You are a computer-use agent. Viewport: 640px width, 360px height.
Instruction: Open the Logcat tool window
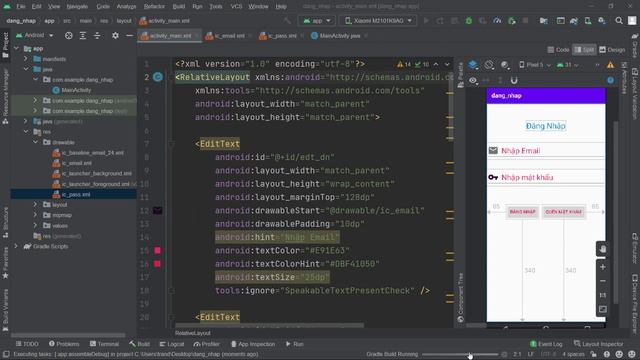click(x=172, y=344)
